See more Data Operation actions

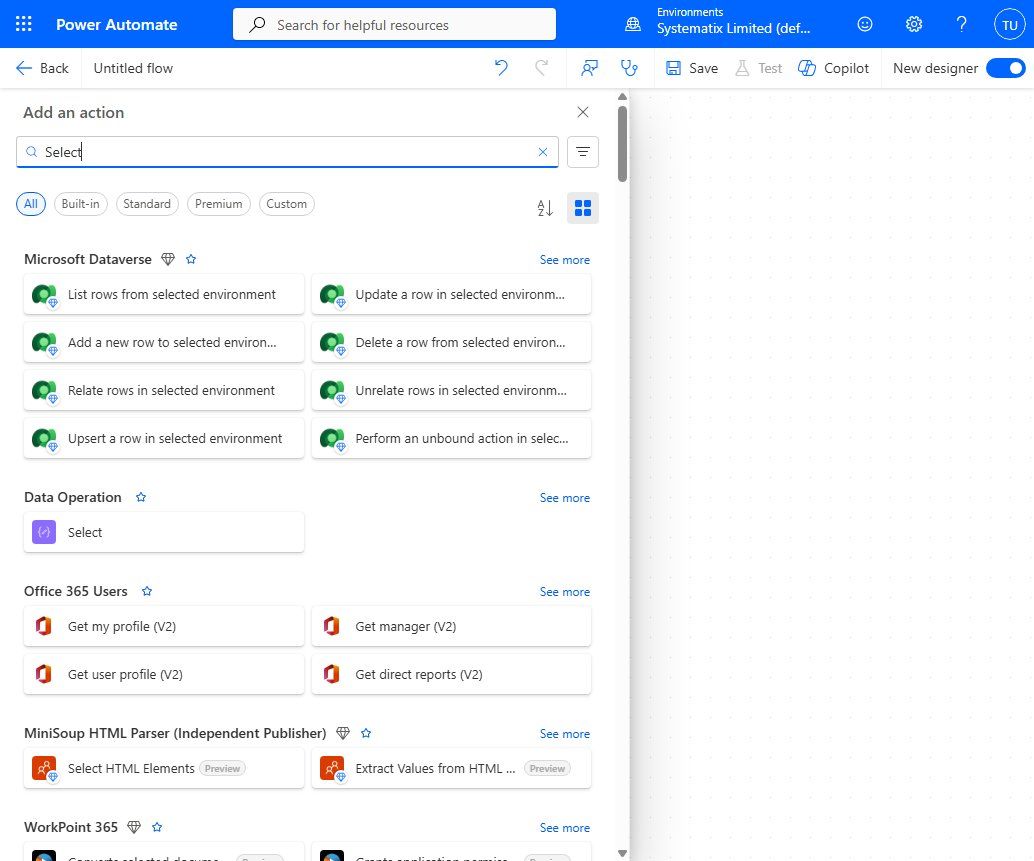(564, 498)
